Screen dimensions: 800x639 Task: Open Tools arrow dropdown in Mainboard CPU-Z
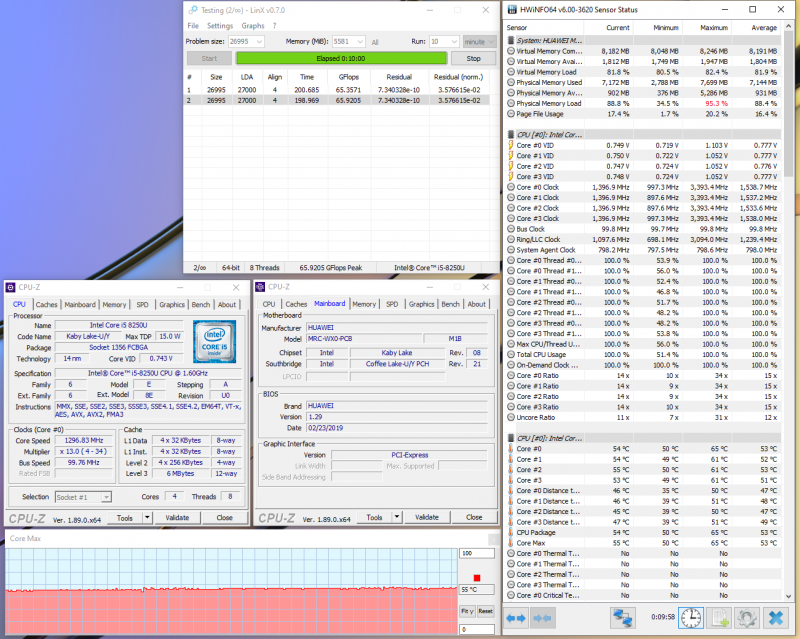pyautogui.click(x=396, y=517)
